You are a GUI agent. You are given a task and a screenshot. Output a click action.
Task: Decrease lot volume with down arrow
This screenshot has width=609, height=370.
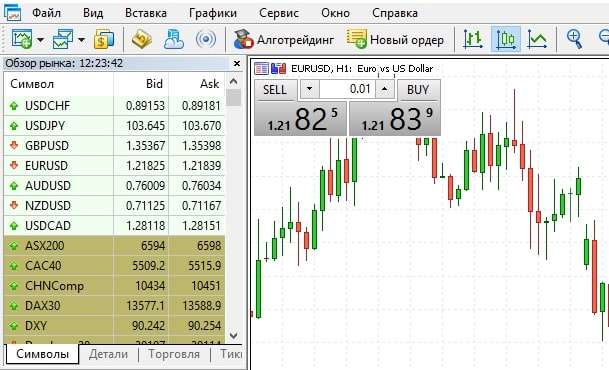point(310,89)
